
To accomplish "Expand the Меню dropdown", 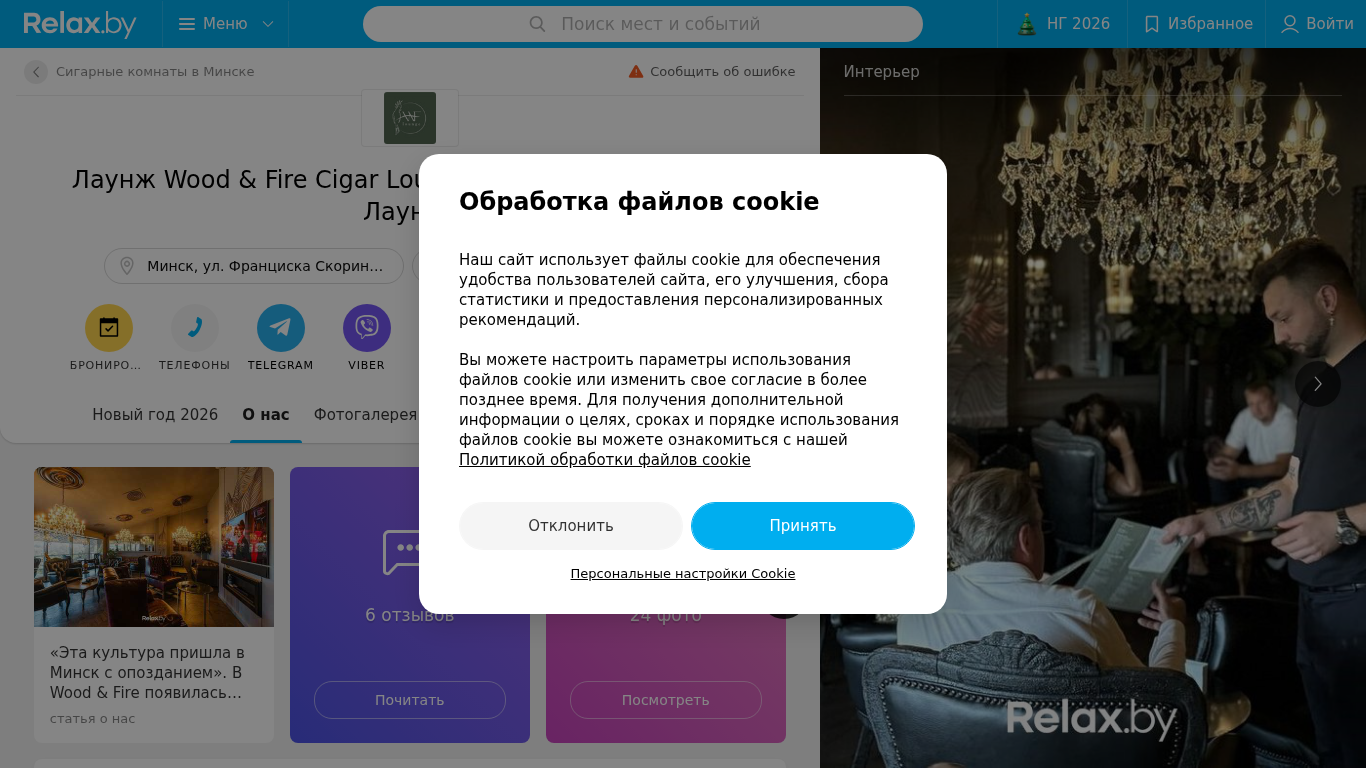I will [226, 24].
